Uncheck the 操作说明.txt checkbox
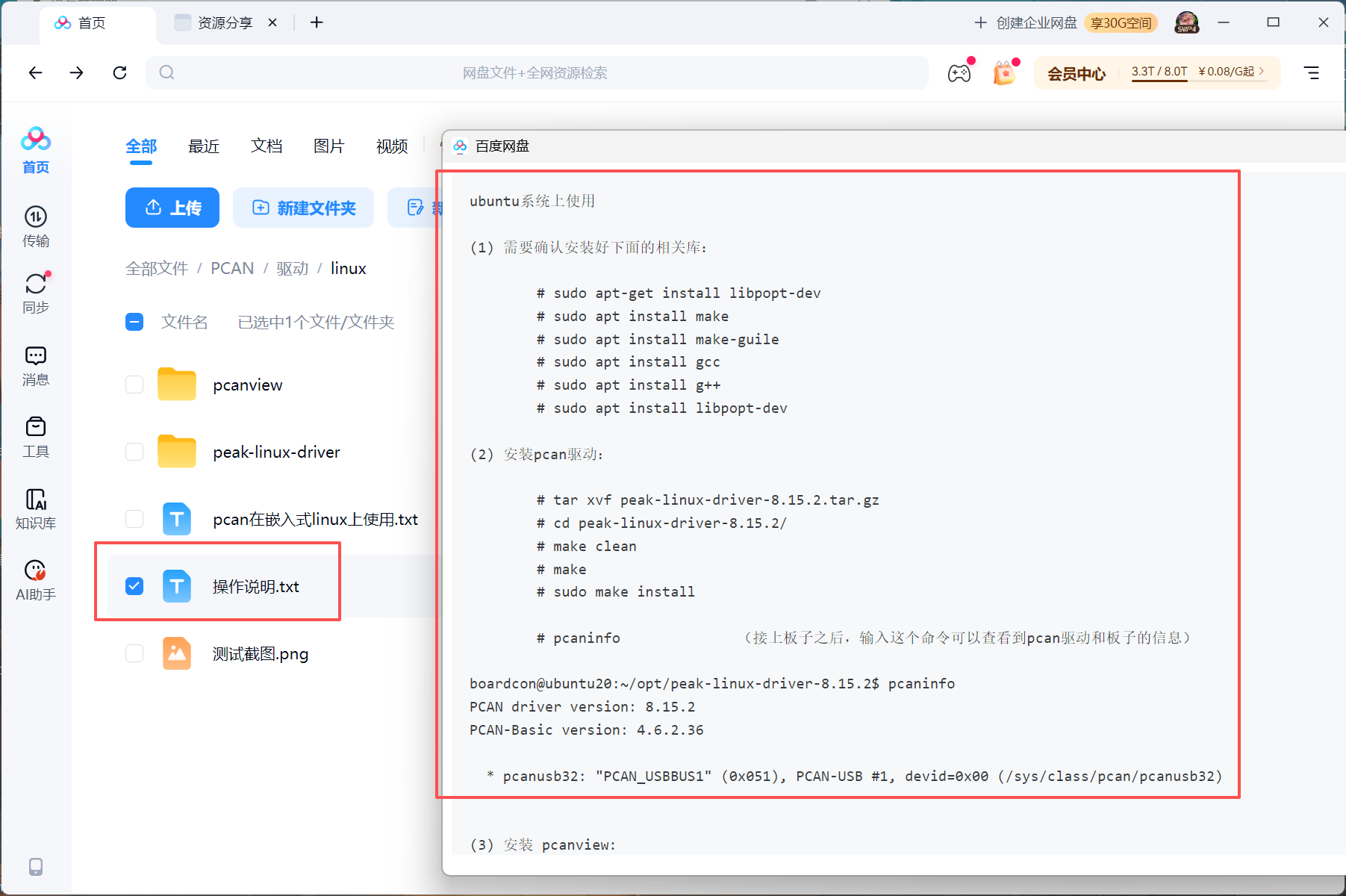 [x=134, y=586]
